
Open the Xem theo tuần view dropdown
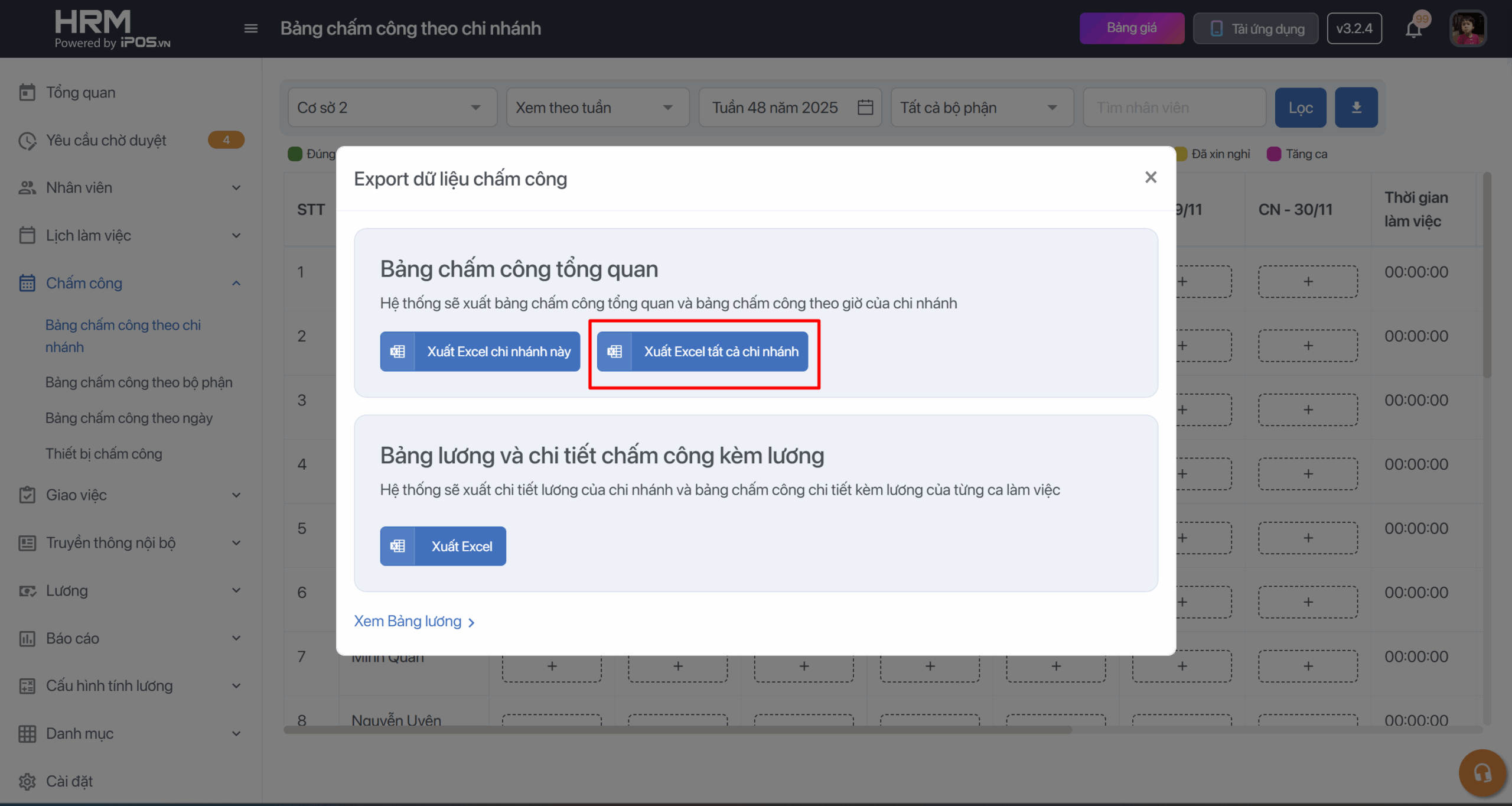pos(597,108)
